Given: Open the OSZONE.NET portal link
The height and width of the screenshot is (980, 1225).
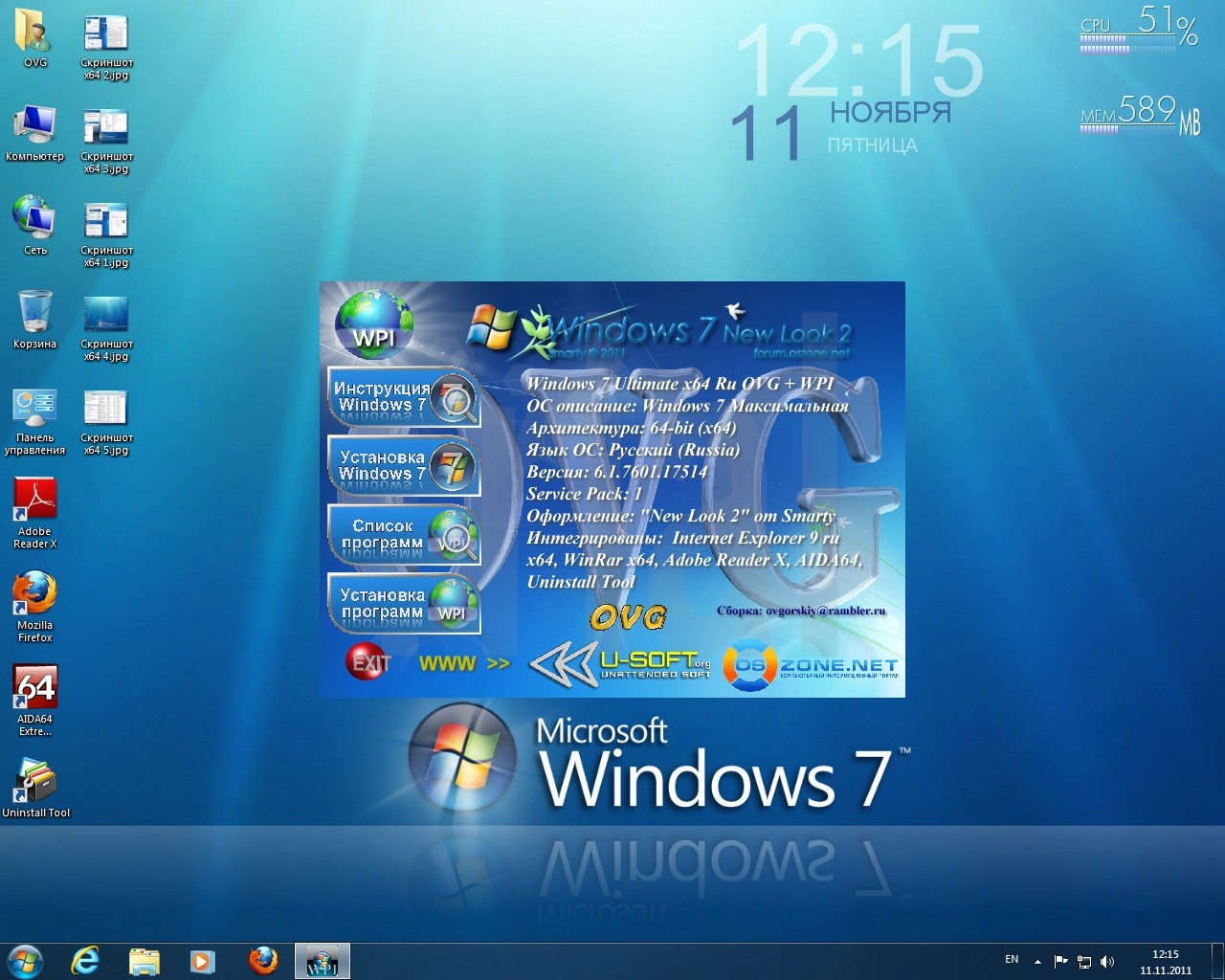Looking at the screenshot, I should [810, 665].
